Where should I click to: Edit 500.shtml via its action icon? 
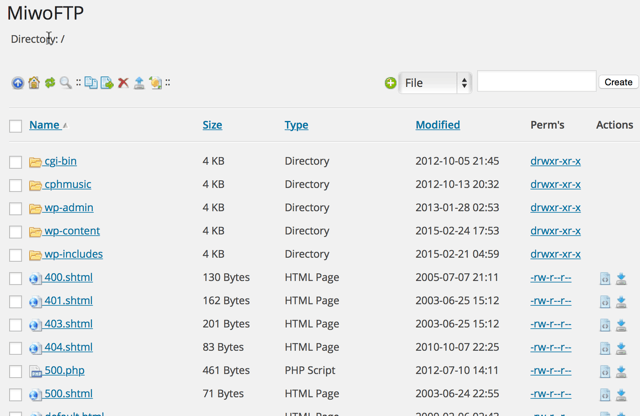[x=605, y=395]
